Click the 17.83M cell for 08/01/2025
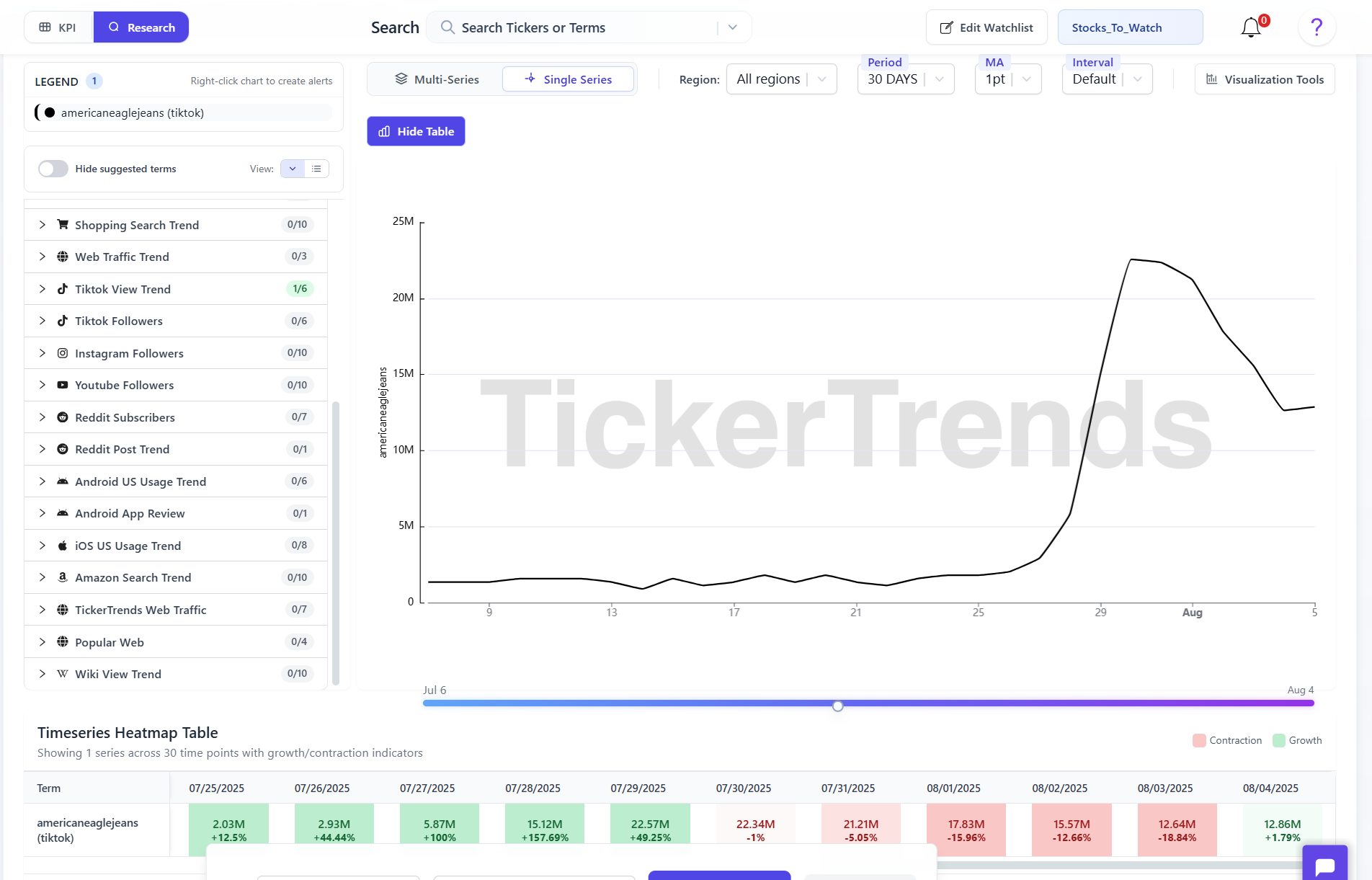Viewport: 1372px width, 880px height. tap(966, 830)
